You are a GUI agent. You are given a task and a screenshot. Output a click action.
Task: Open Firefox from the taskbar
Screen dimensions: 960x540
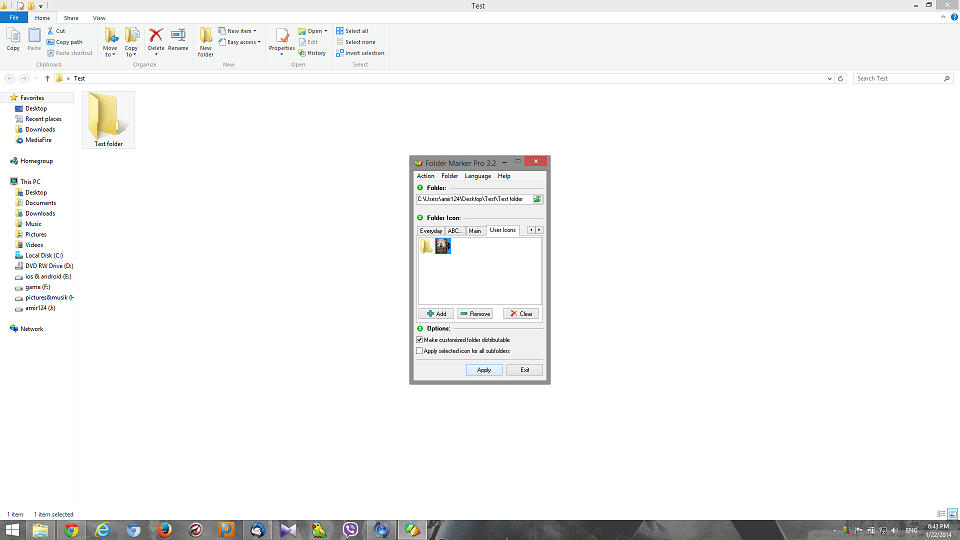(164, 530)
